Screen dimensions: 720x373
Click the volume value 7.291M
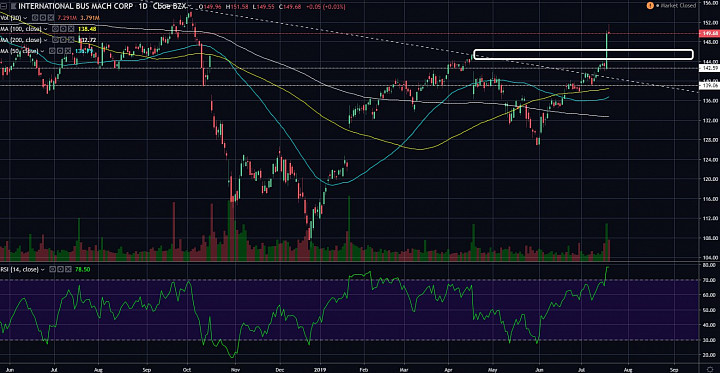pos(67,18)
